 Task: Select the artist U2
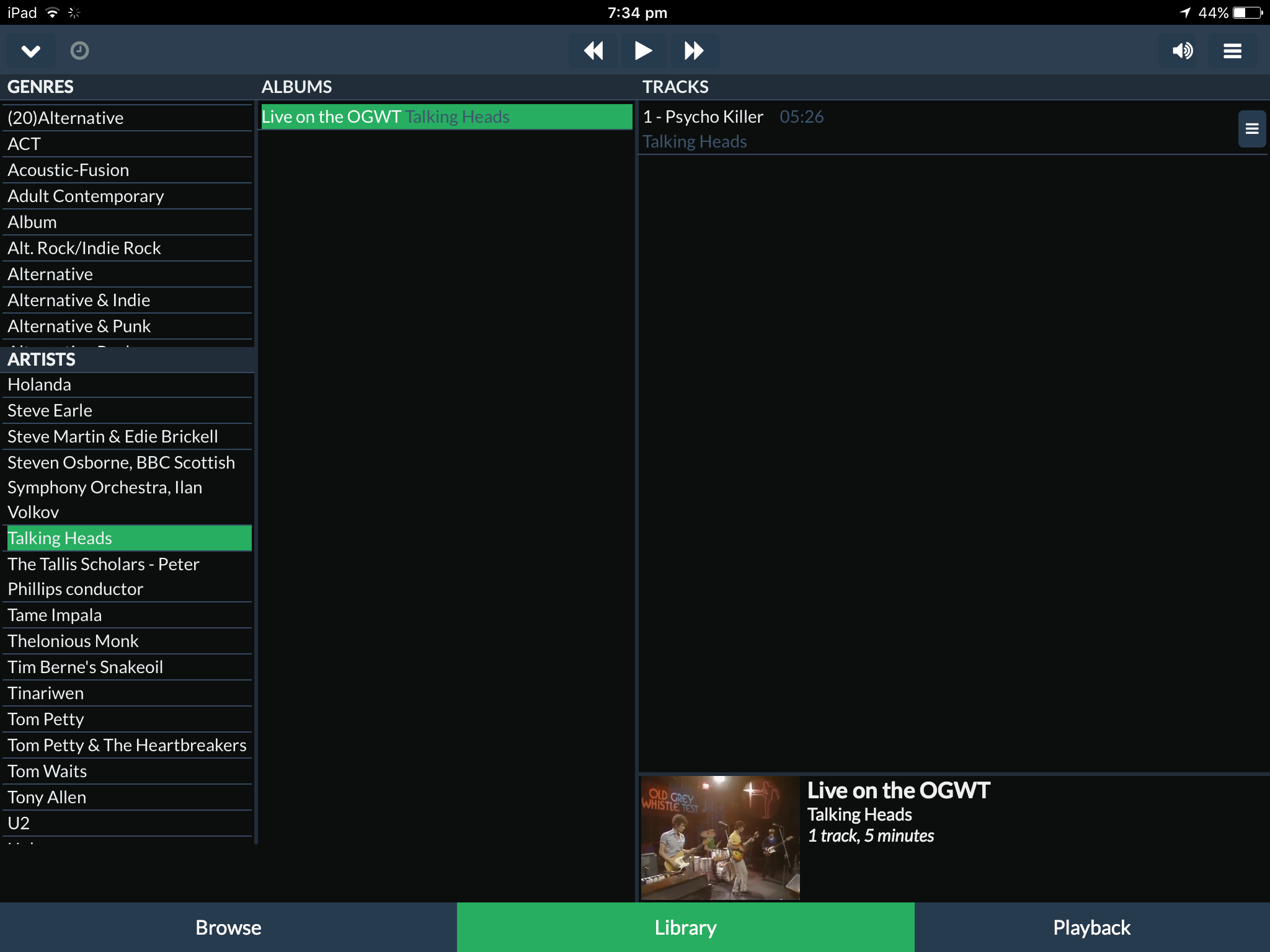(128, 823)
